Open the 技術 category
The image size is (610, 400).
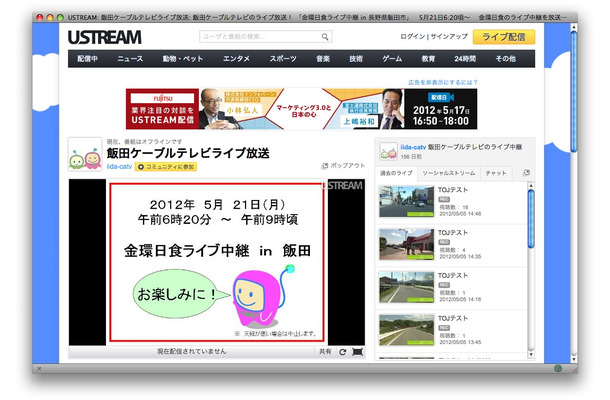click(x=356, y=59)
